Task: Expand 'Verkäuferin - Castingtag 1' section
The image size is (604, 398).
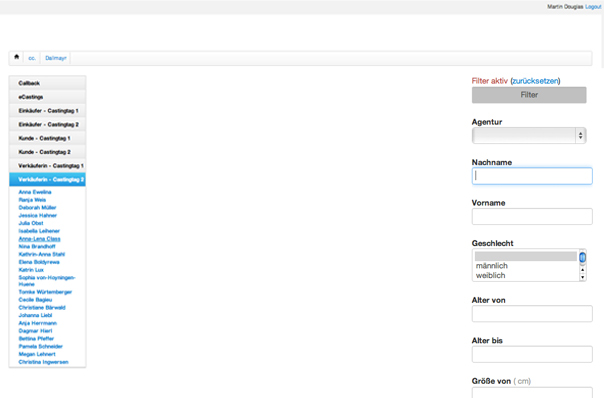Action: tap(47, 166)
